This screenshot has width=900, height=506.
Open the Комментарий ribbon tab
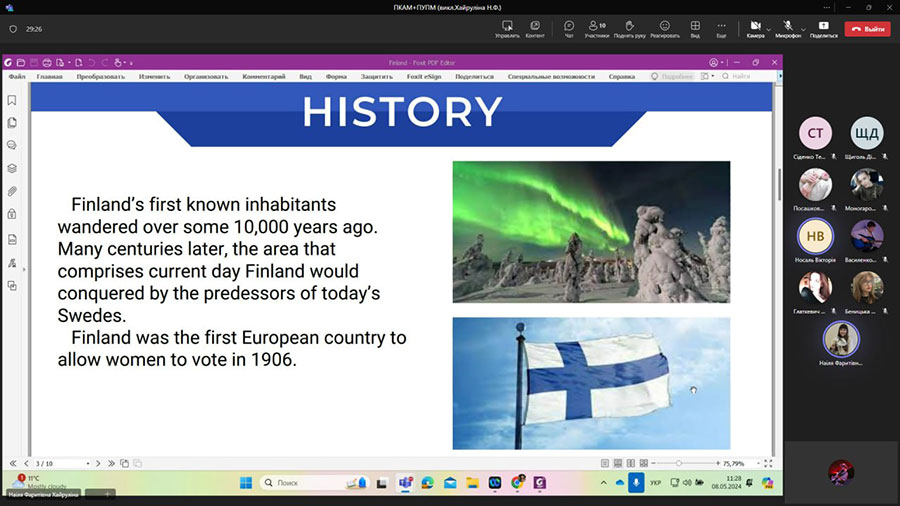point(264,76)
